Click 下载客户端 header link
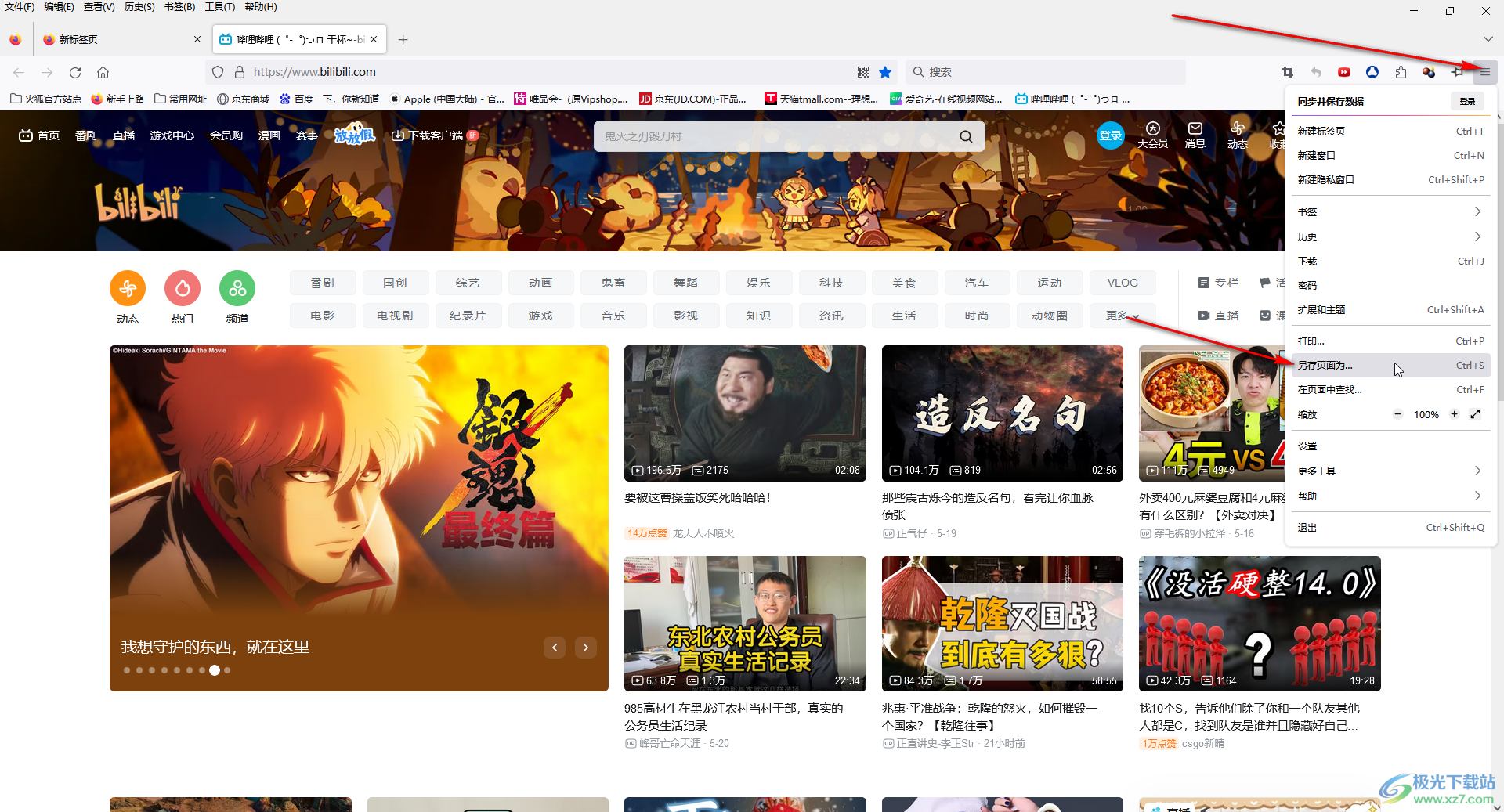 (x=435, y=135)
